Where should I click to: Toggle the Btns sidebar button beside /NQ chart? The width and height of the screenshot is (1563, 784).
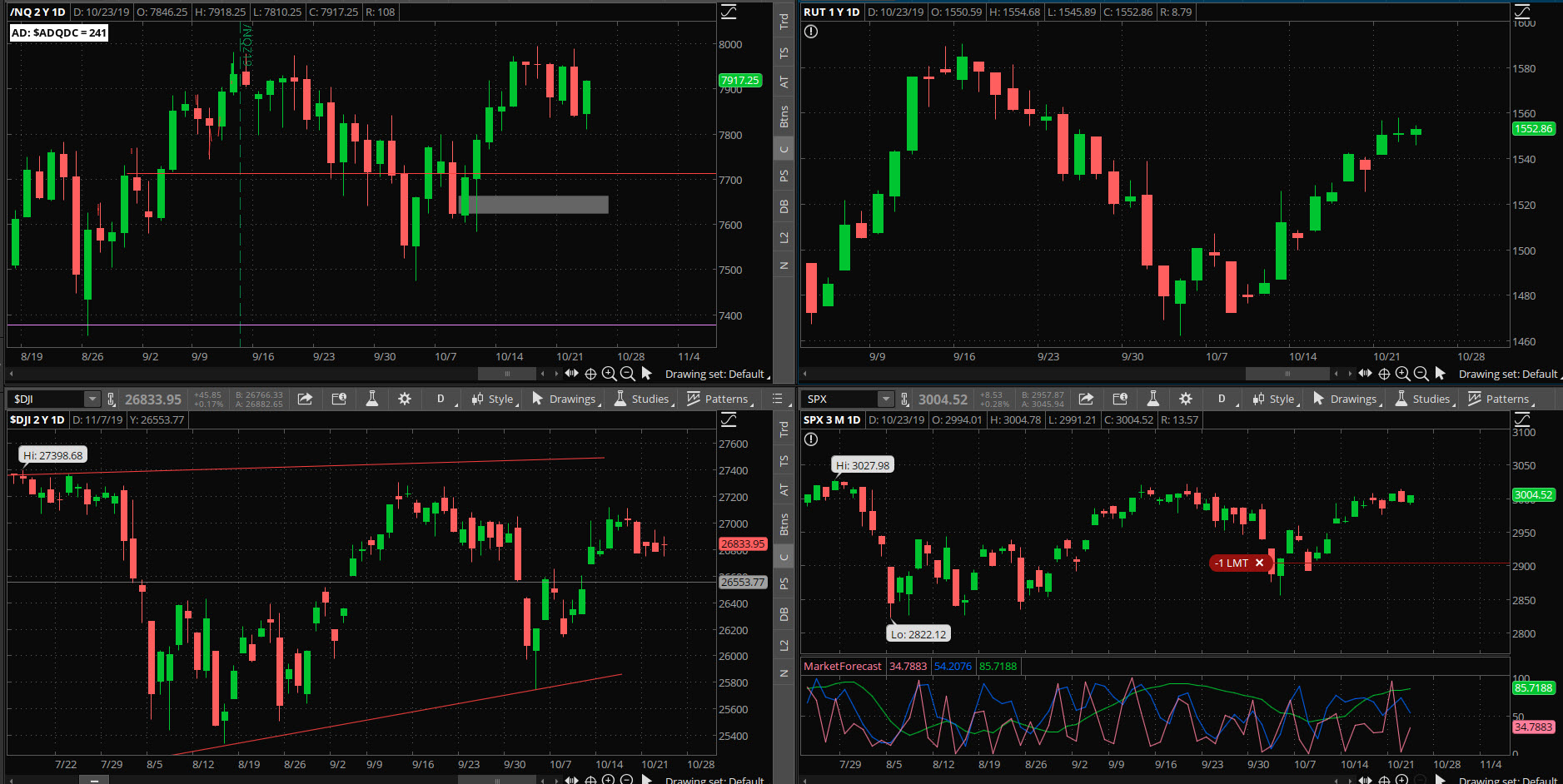pos(784,117)
